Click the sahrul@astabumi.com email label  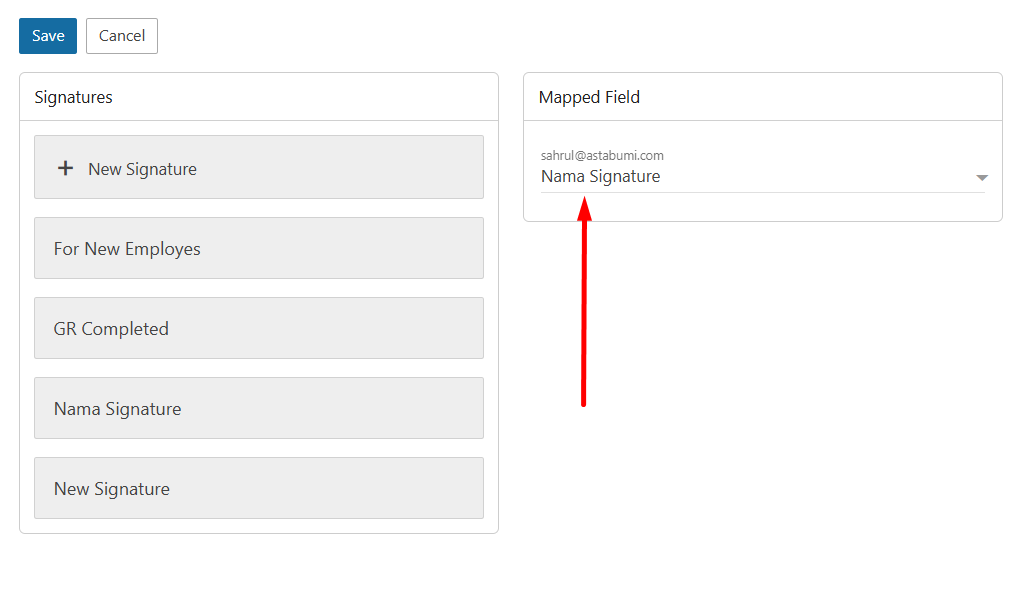tap(602, 155)
